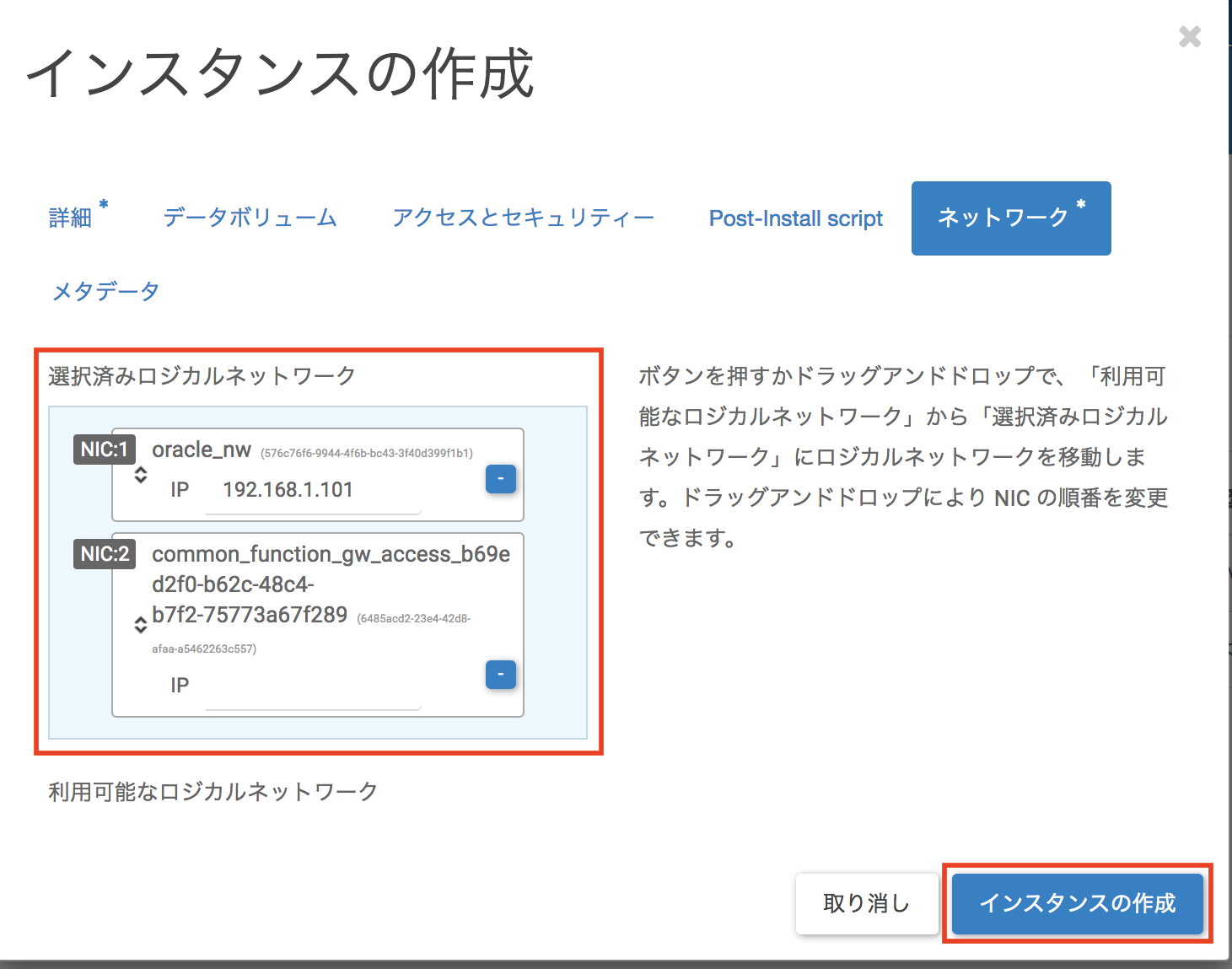Viewport: 1232px width, 969px height.
Task: Open the データボリューム tab
Action: [250, 218]
